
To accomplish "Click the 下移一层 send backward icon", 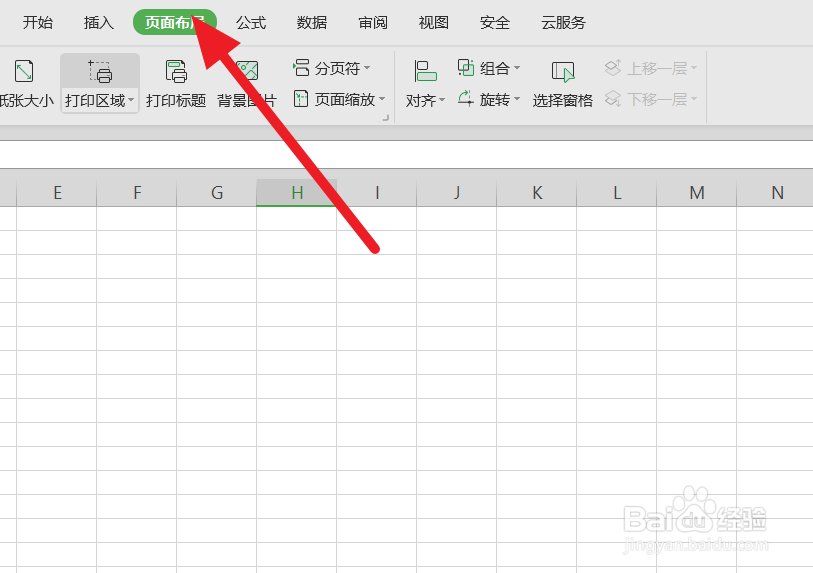I will click(613, 99).
